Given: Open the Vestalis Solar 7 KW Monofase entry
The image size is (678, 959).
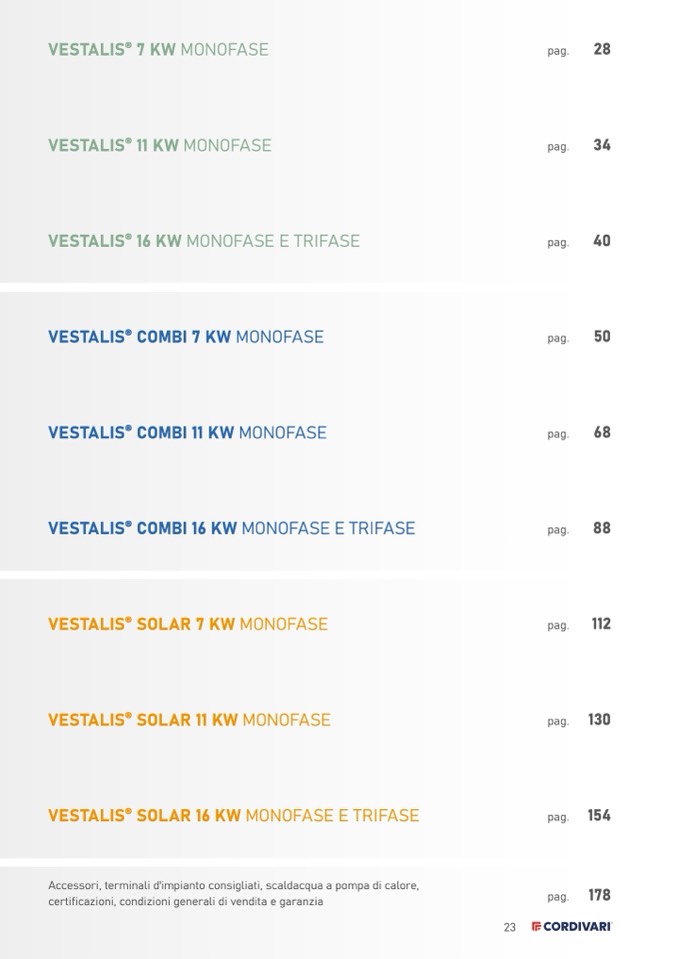Looking at the screenshot, I should (x=187, y=624).
